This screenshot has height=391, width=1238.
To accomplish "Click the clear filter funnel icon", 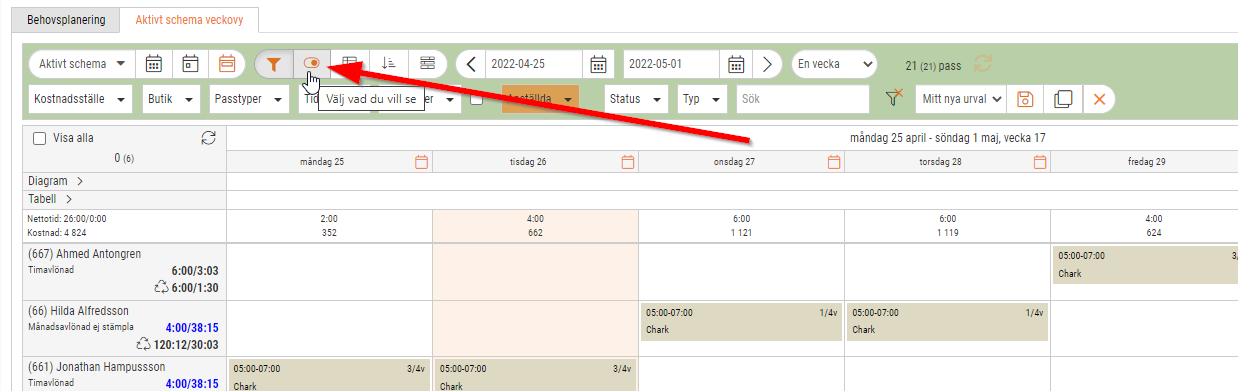I will 894,98.
